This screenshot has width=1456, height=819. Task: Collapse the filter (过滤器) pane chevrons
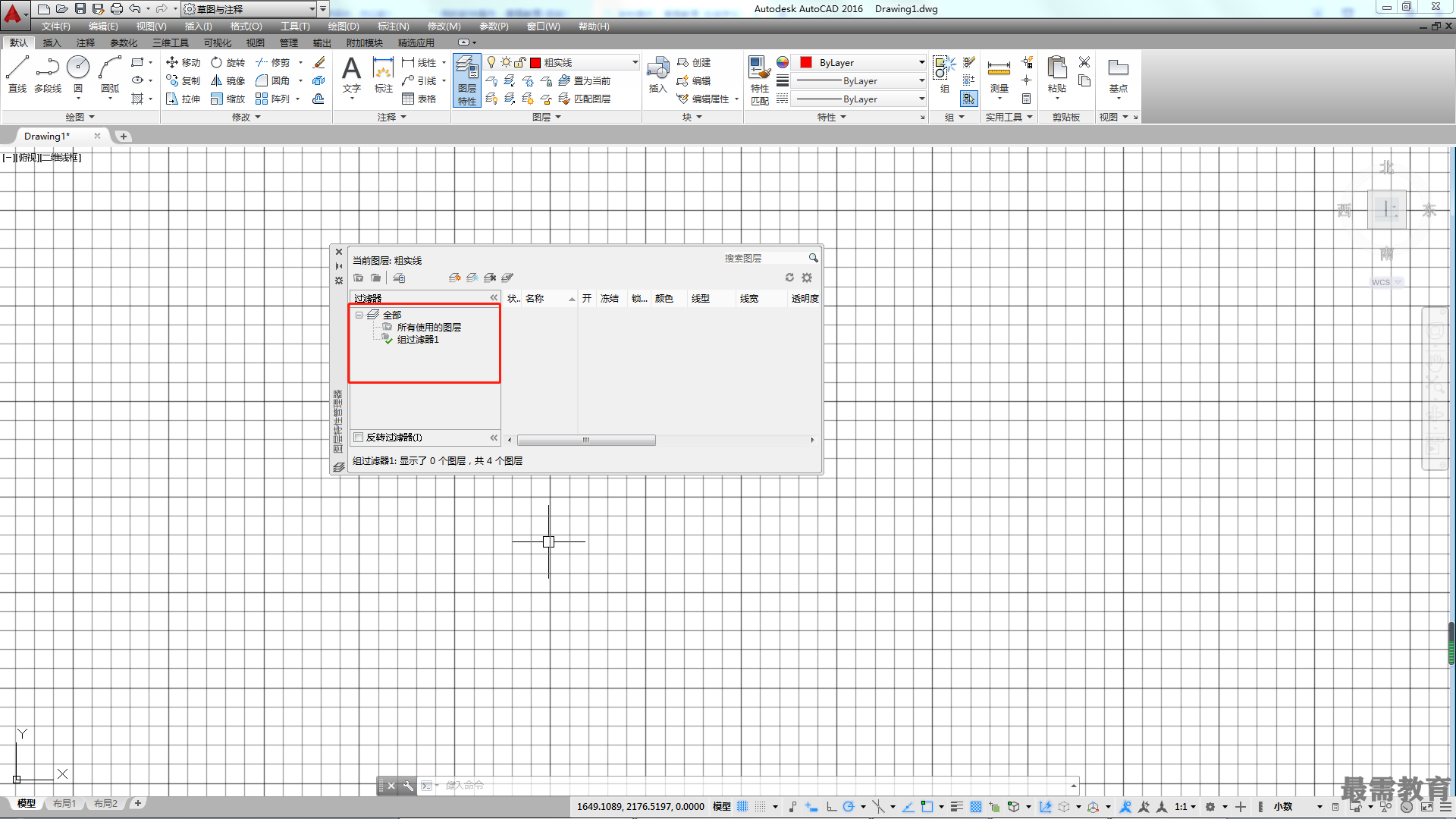tap(494, 298)
